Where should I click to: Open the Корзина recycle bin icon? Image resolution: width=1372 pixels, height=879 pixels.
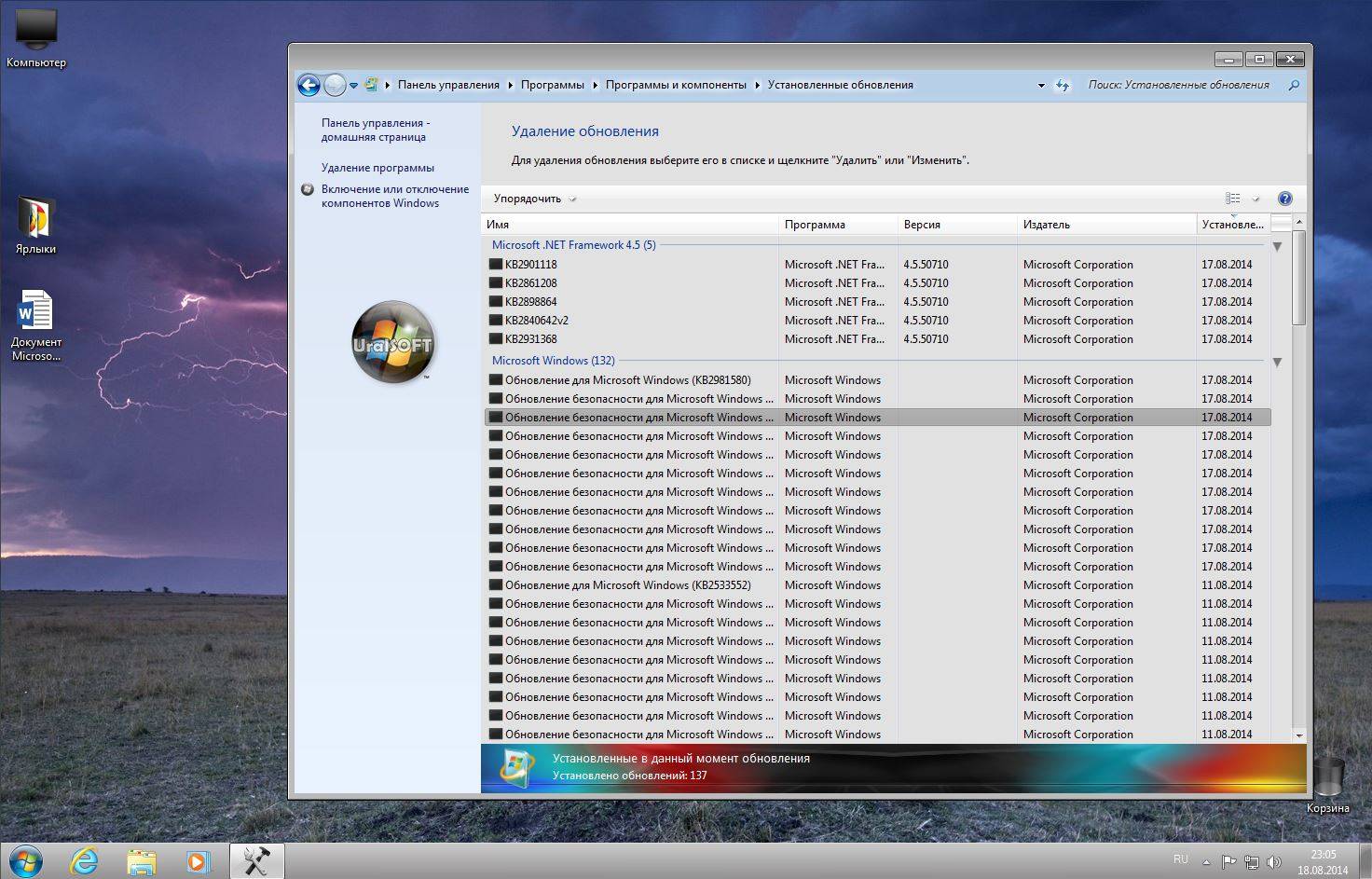pyautogui.click(x=1328, y=785)
